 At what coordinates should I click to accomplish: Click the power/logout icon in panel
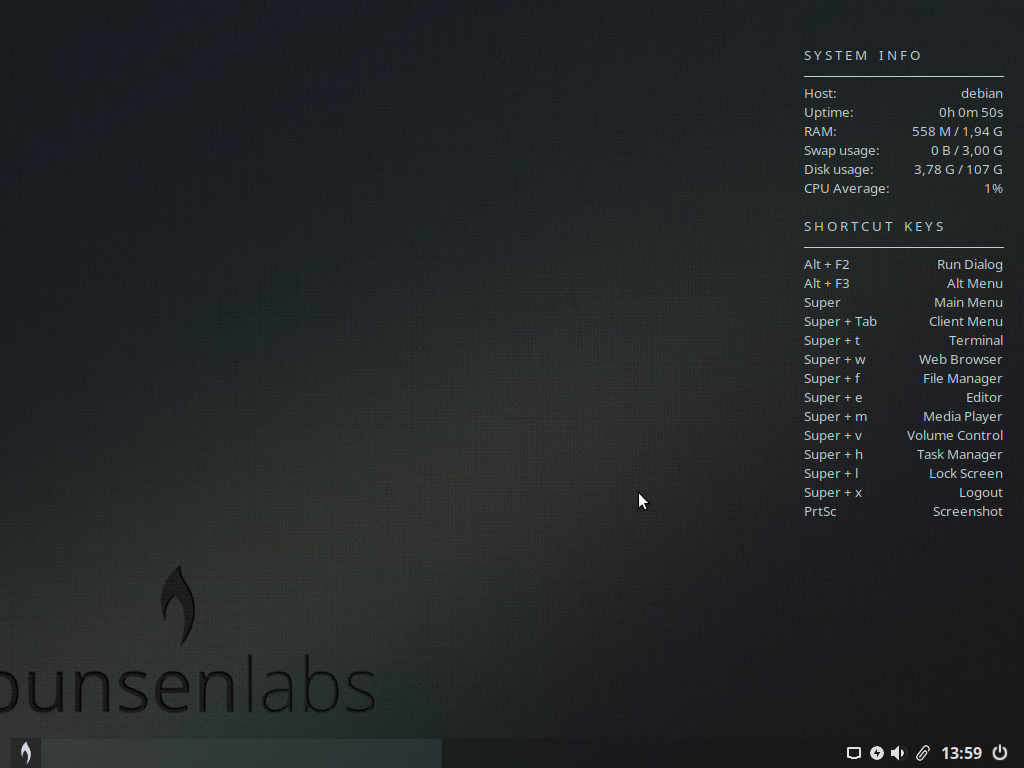point(1000,753)
